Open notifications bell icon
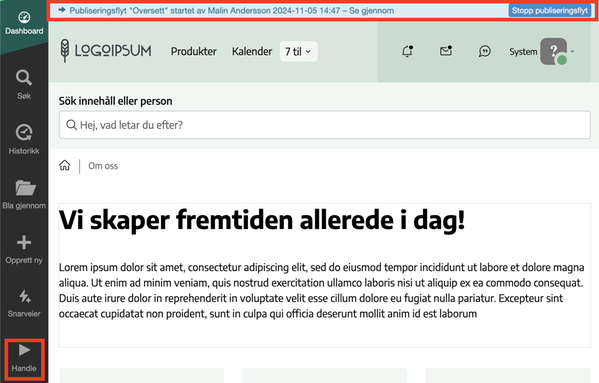 point(408,51)
